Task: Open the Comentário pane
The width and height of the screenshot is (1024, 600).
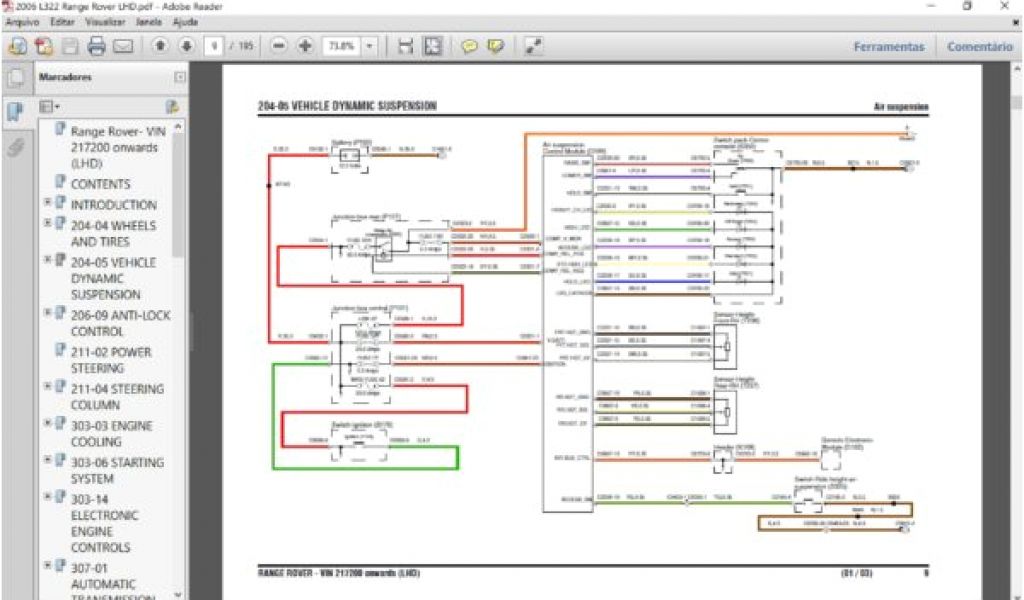Action: [x=979, y=46]
